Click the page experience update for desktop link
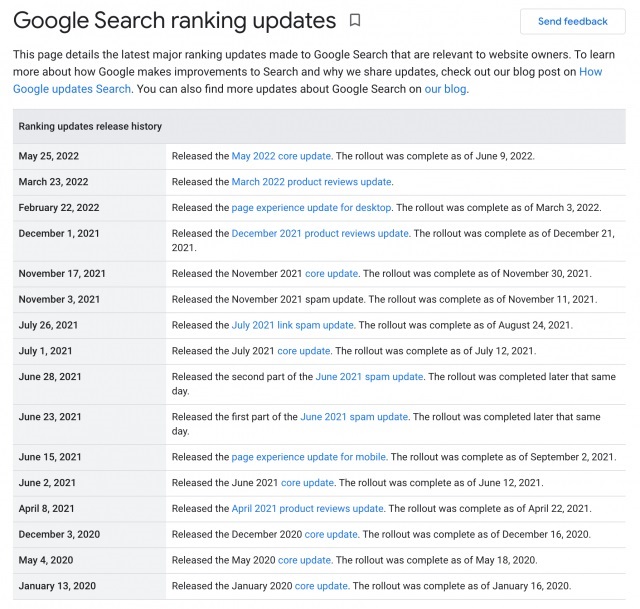The width and height of the screenshot is (640, 609). 311,208
